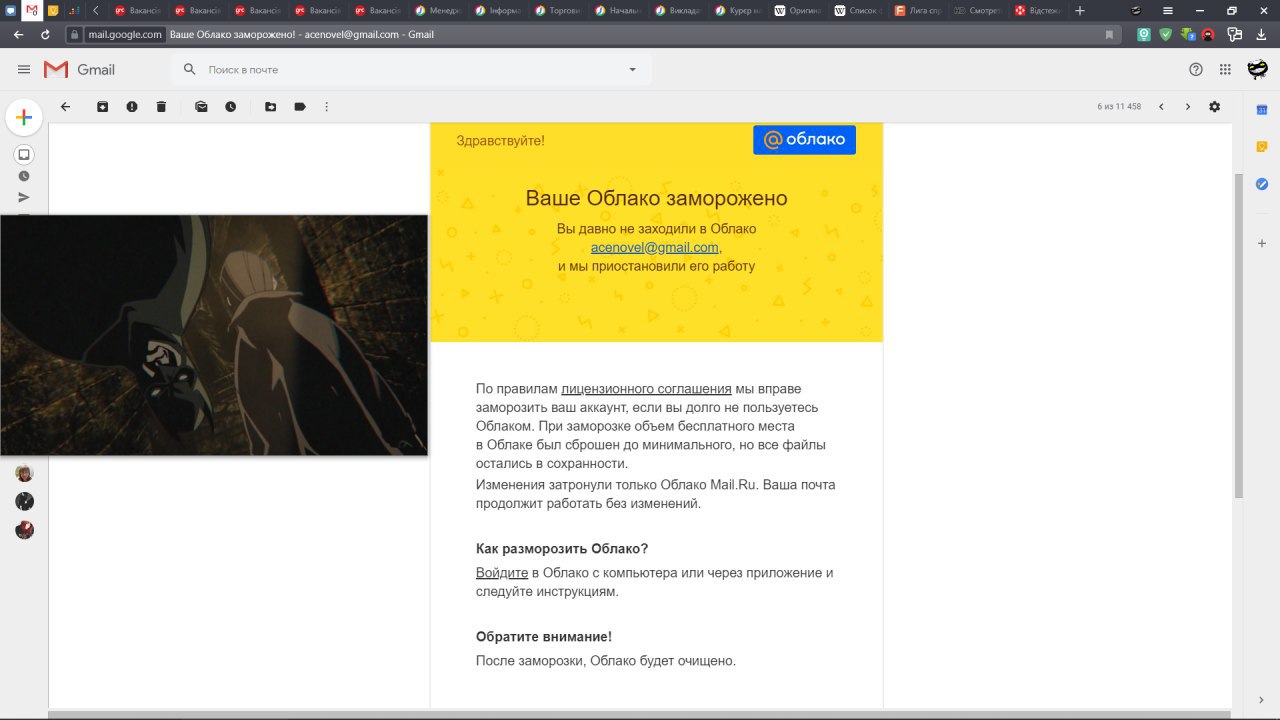Hide the side panel chevron at the bottom right
This screenshot has height=720, width=1280.
click(1261, 700)
